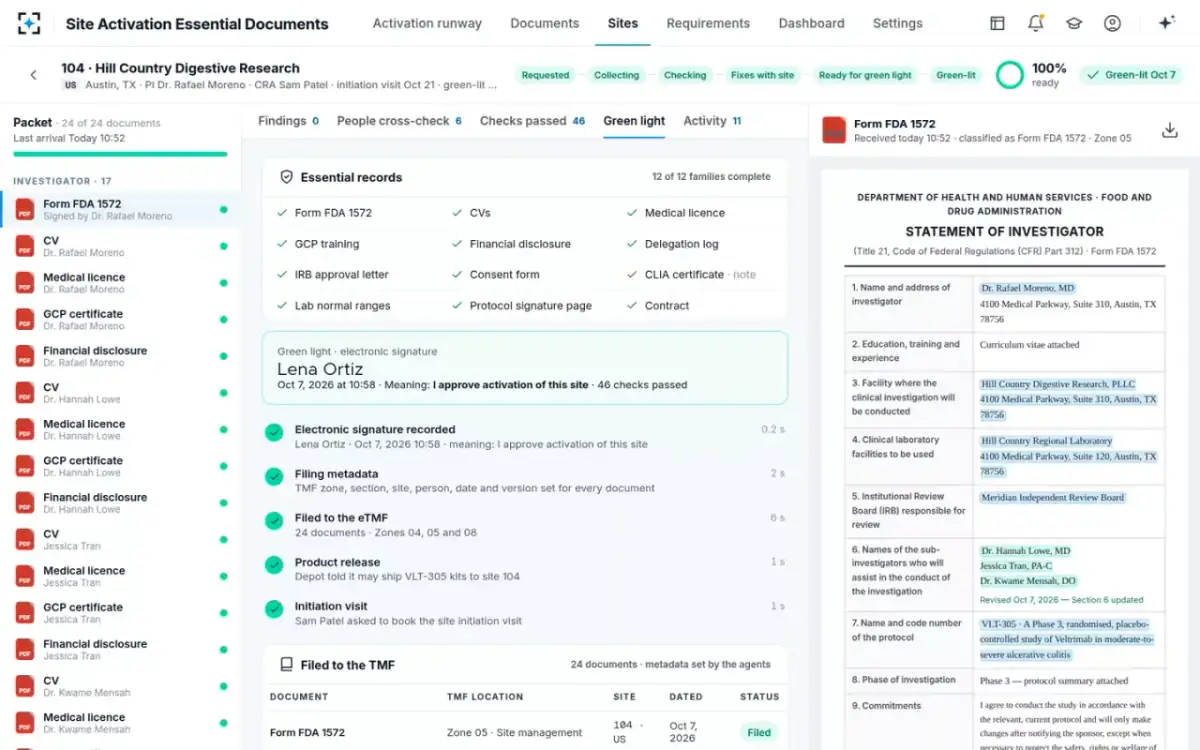Click the US country tag

70,86
